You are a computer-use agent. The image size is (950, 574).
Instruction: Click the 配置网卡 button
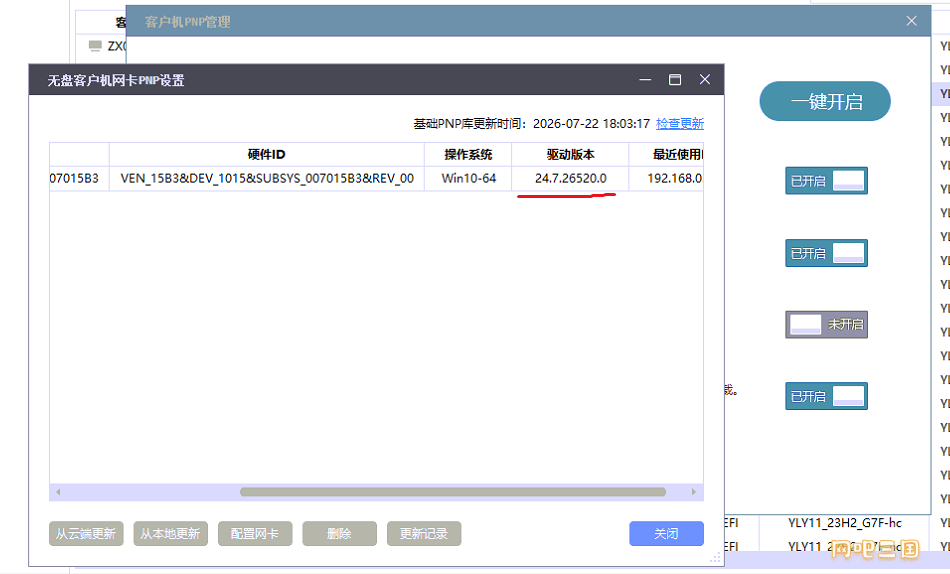255,533
